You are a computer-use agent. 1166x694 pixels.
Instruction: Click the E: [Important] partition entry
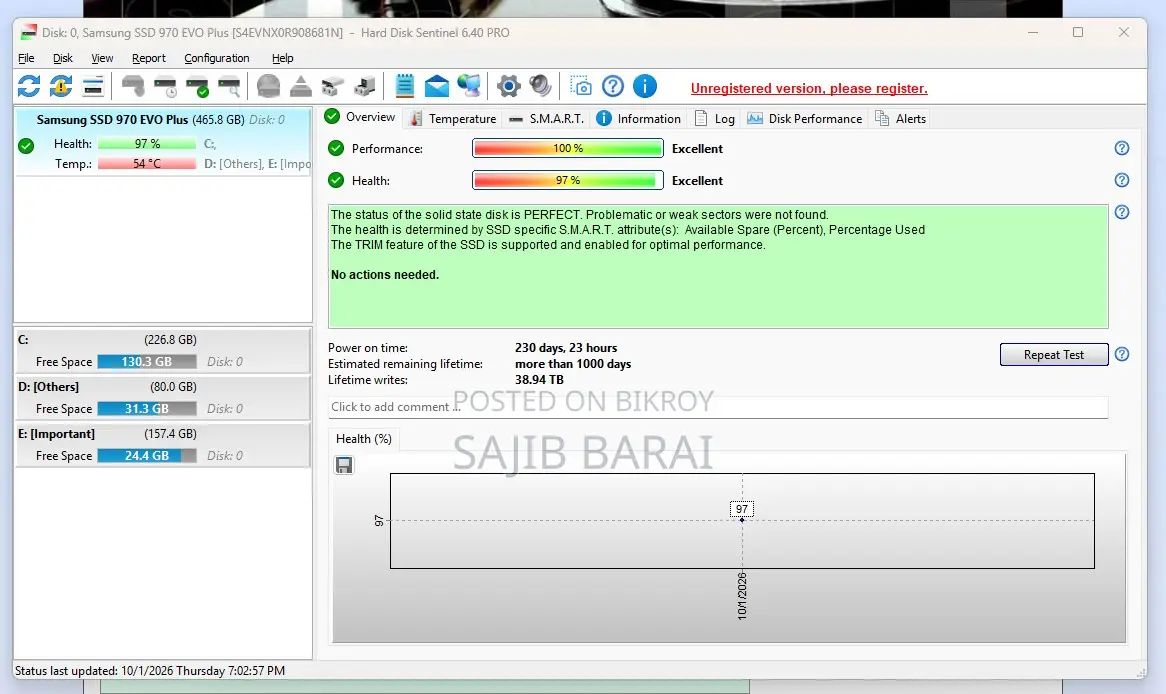(163, 445)
